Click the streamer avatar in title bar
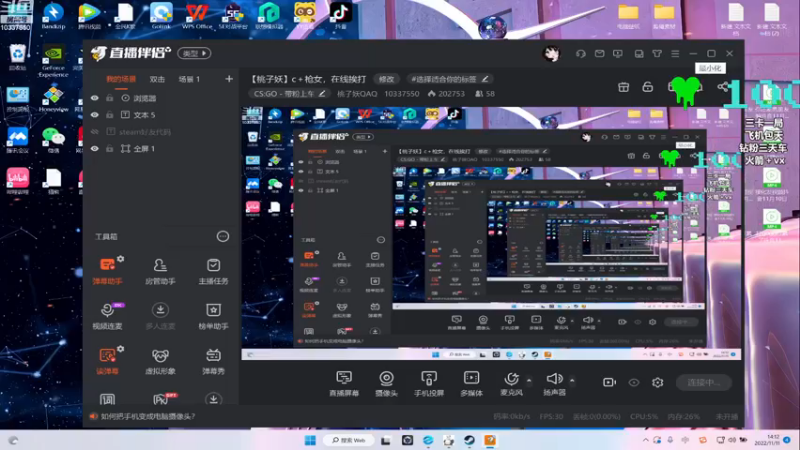 (x=551, y=54)
